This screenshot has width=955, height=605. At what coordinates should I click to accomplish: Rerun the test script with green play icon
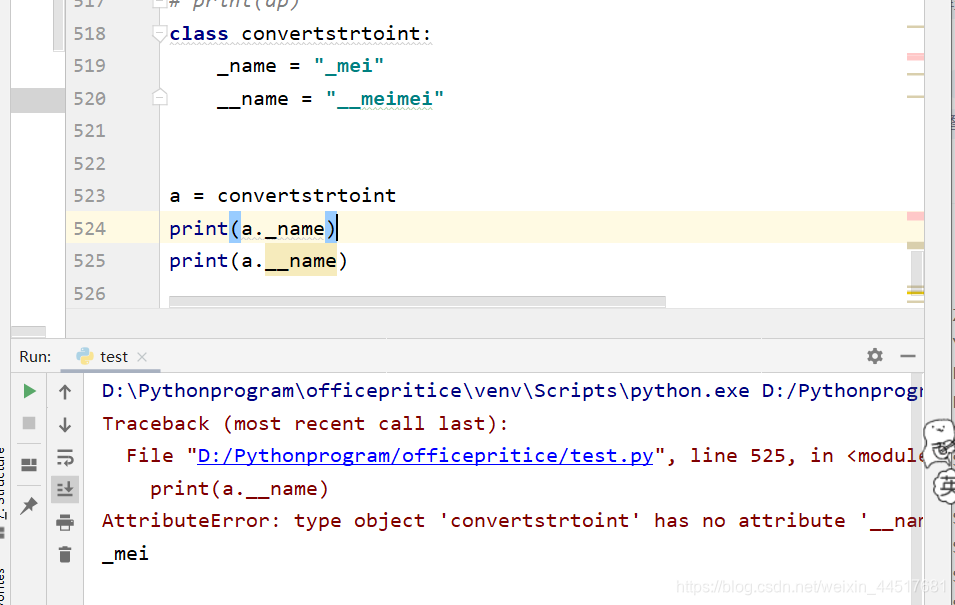29,391
